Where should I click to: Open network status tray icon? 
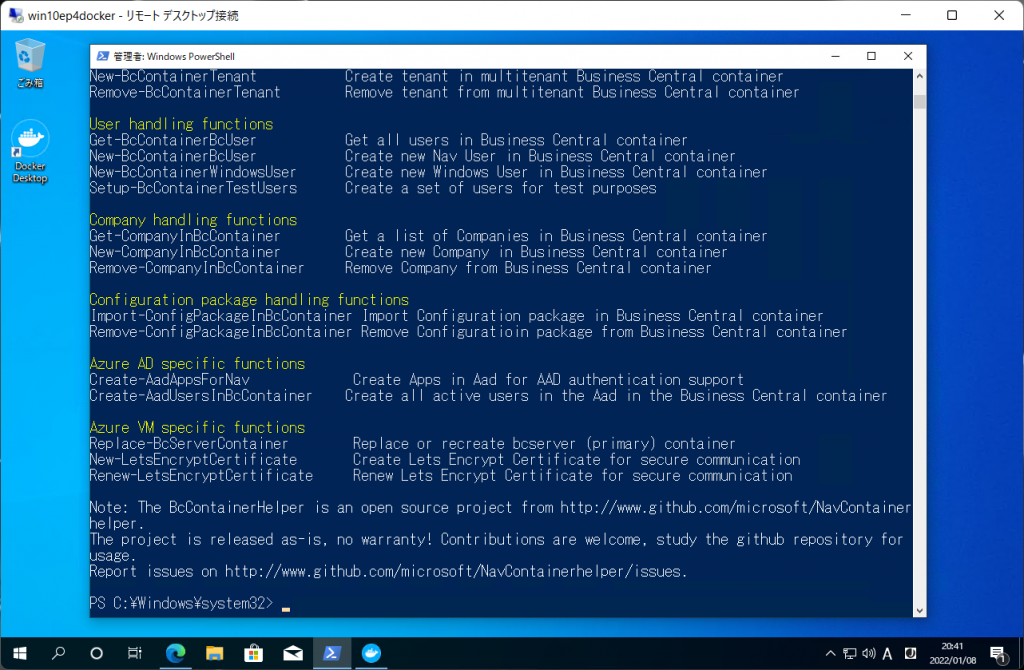click(850, 653)
